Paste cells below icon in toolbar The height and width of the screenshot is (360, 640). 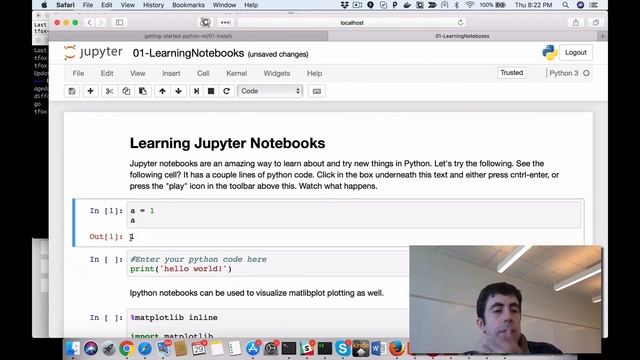pyautogui.click(x=143, y=91)
